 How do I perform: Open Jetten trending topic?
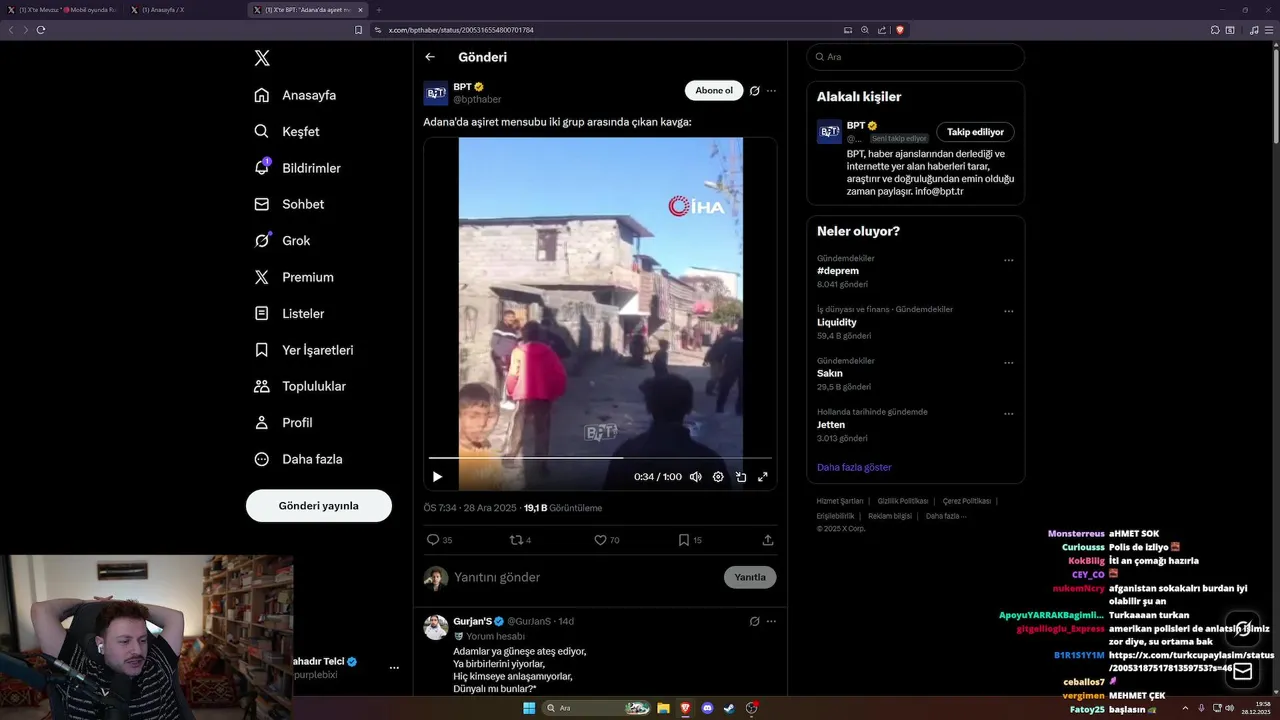tap(831, 424)
